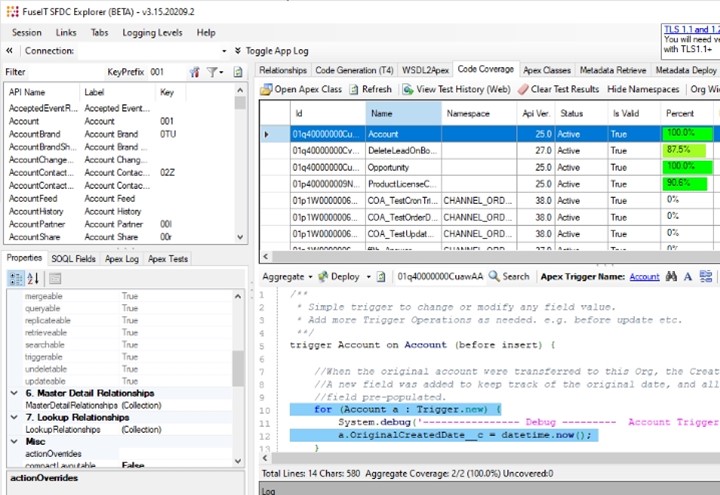Click the Deploy icon in code toolbar
The width and height of the screenshot is (720, 495).
click(323, 276)
